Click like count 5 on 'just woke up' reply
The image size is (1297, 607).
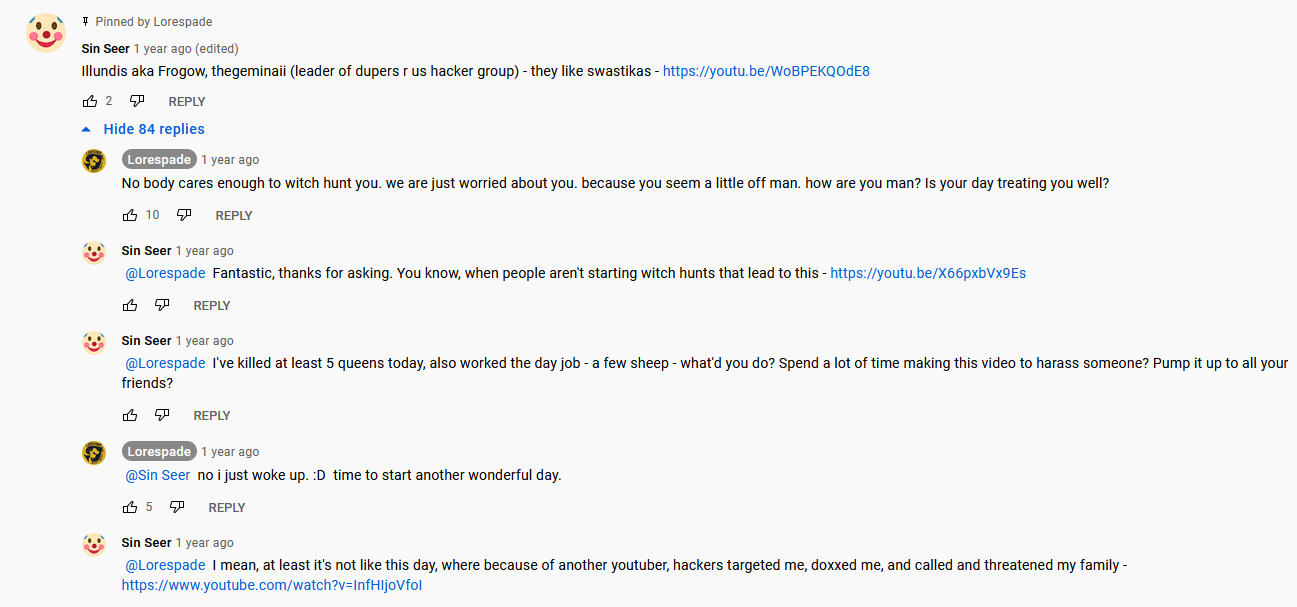(x=149, y=507)
